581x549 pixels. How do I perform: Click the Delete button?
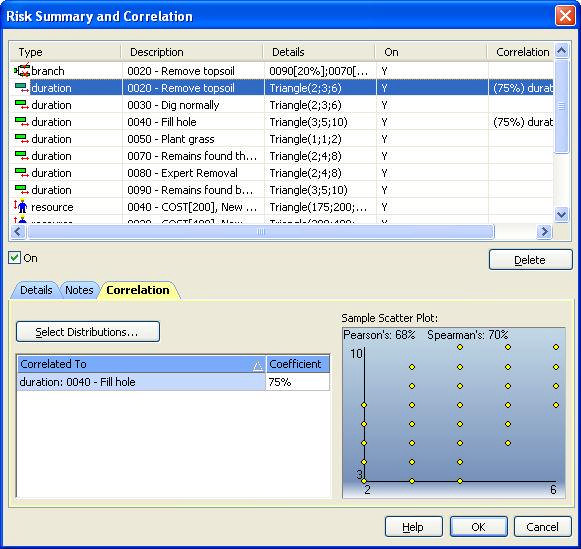point(530,260)
